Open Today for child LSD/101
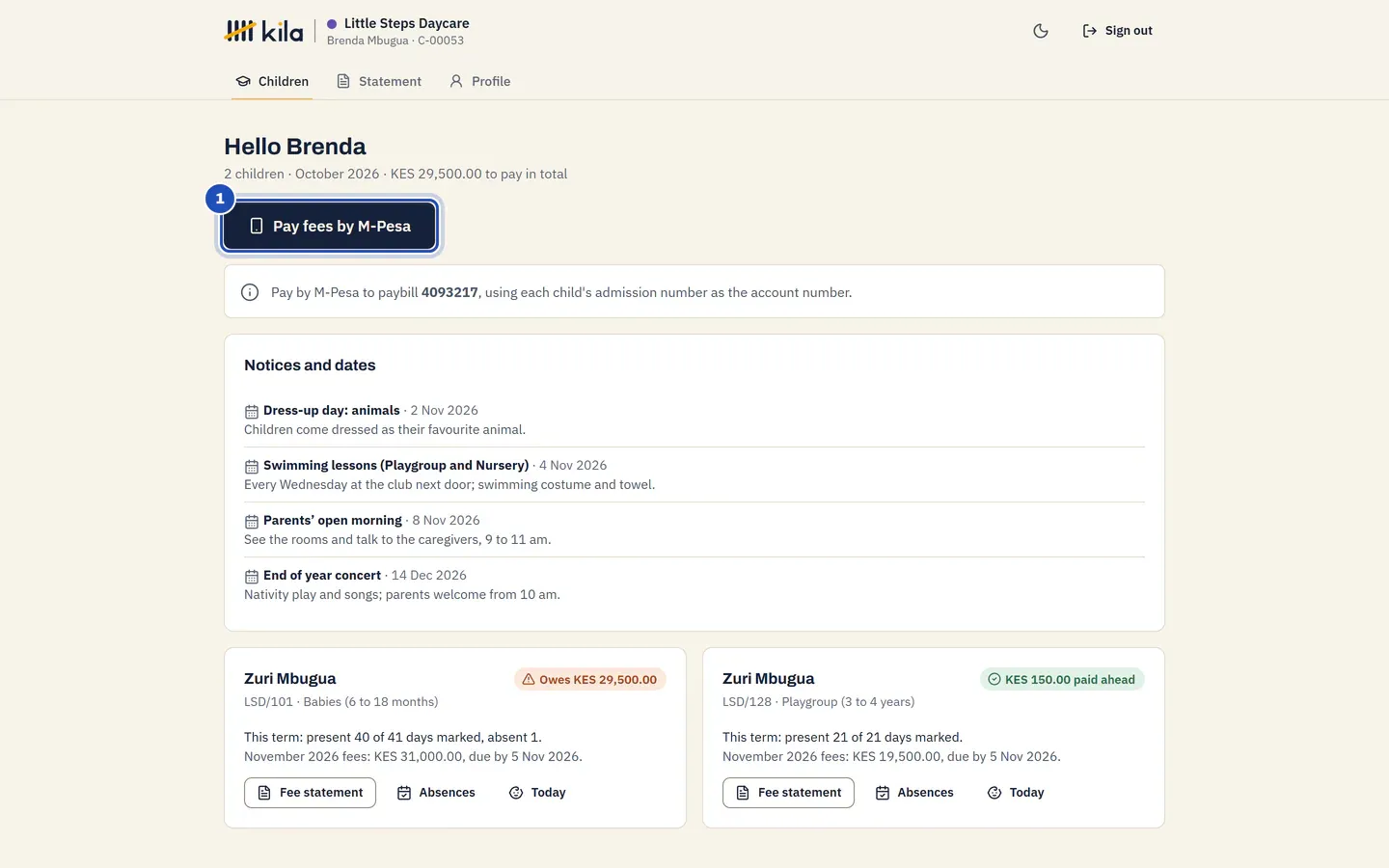The image size is (1389, 868). click(537, 793)
